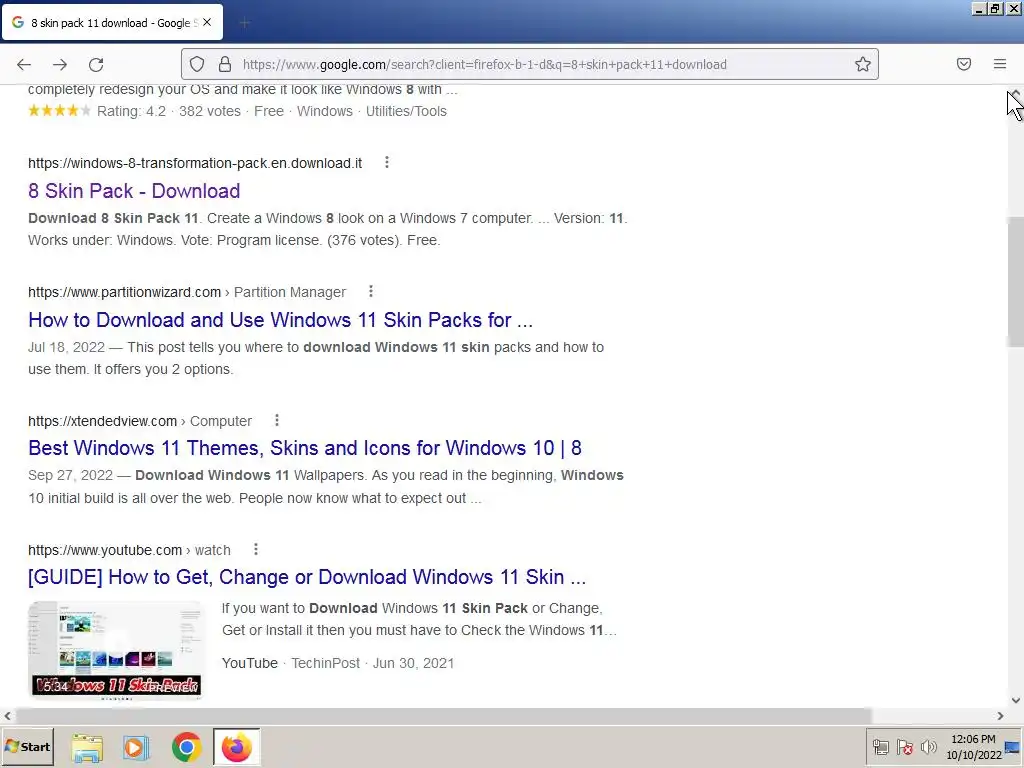
Task: Go forward to the next page
Action: (x=60, y=64)
